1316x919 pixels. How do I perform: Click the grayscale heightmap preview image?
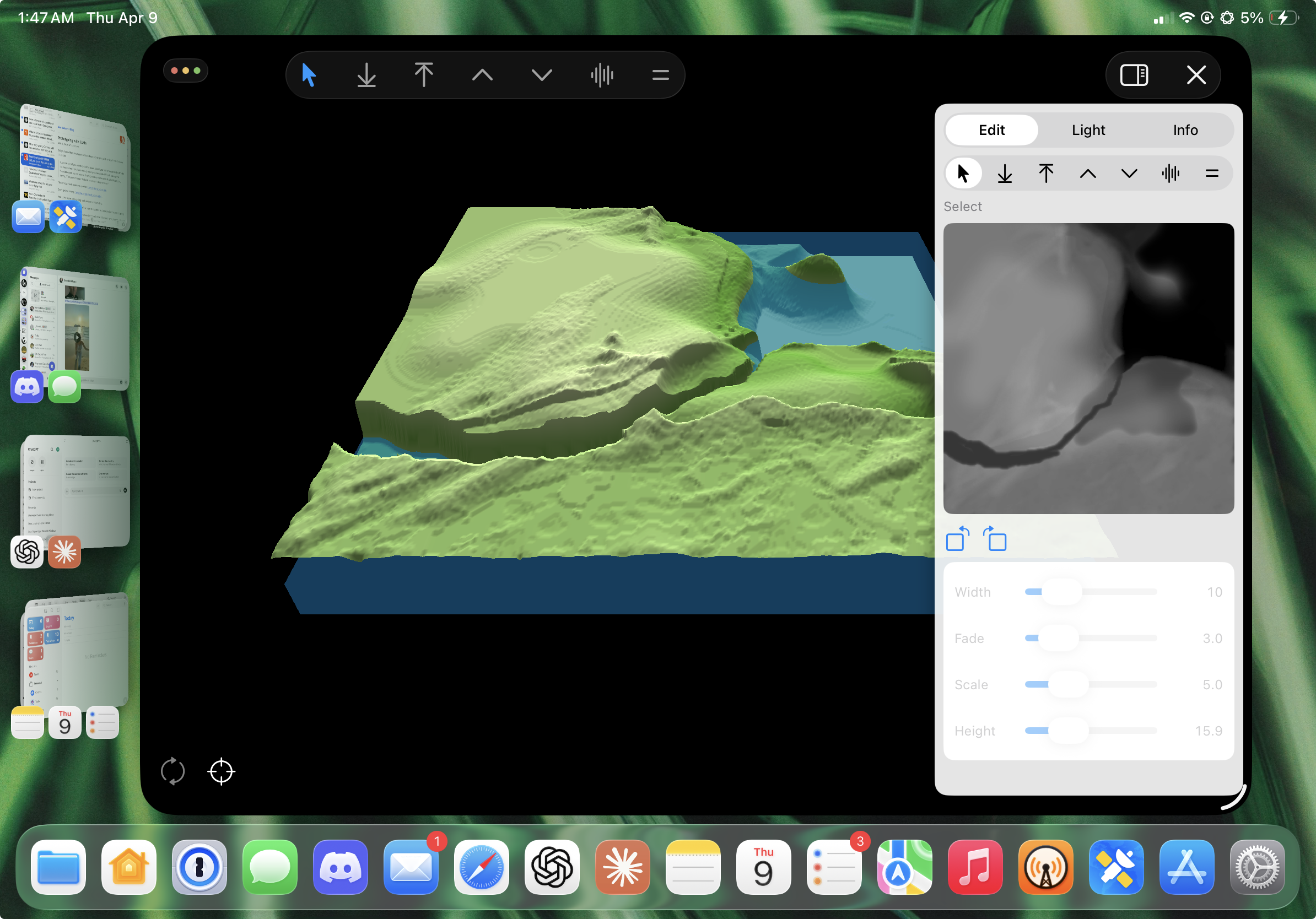pos(1088,368)
